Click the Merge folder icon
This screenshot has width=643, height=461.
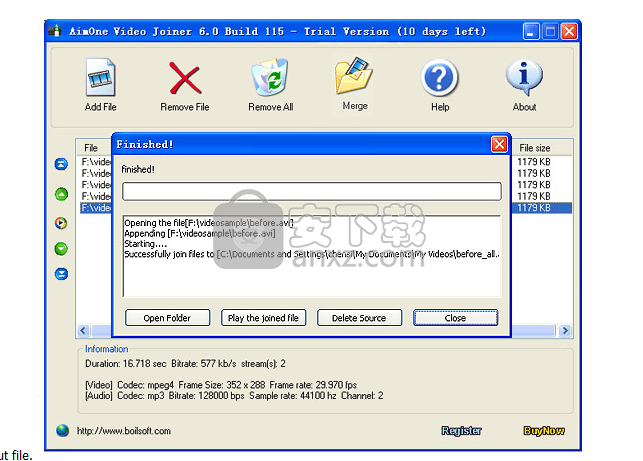pyautogui.click(x=354, y=77)
